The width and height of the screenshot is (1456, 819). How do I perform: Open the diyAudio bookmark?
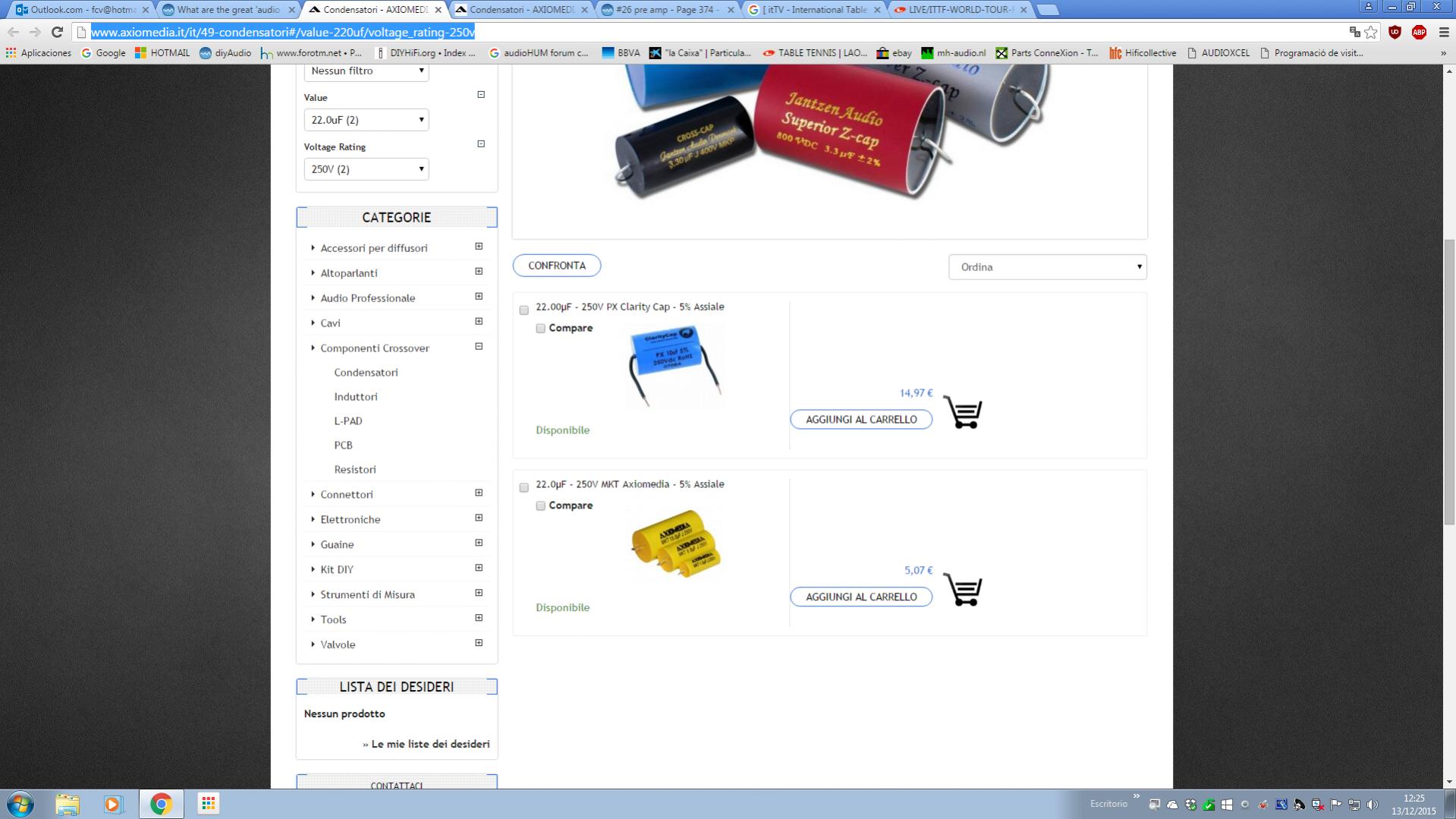tap(225, 53)
